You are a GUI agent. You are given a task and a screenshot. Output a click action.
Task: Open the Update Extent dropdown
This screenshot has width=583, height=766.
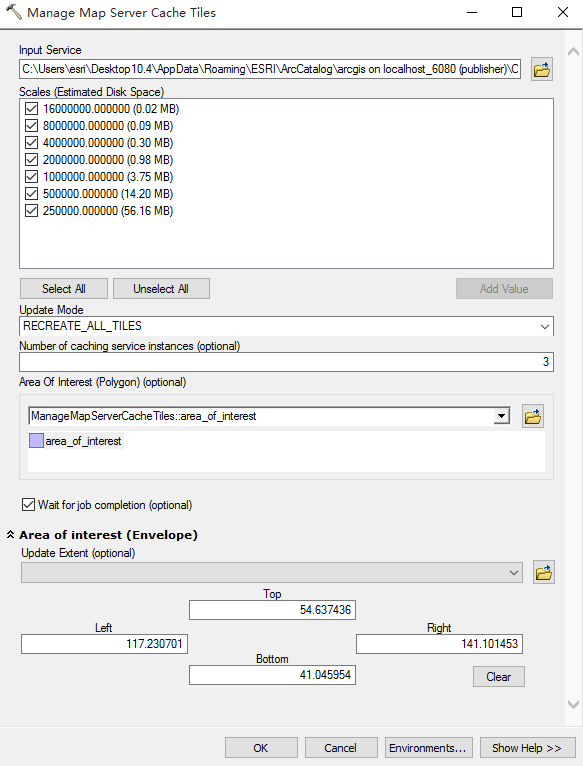point(514,573)
